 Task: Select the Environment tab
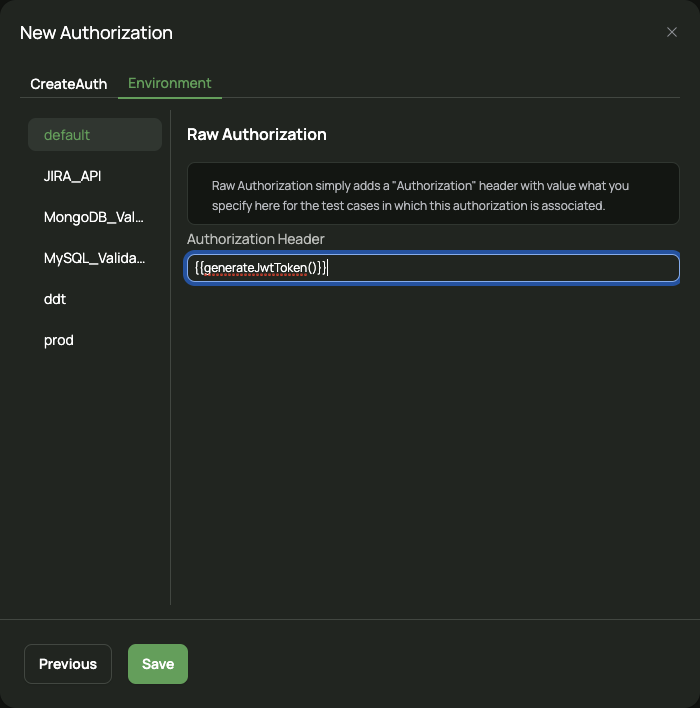coord(169,83)
